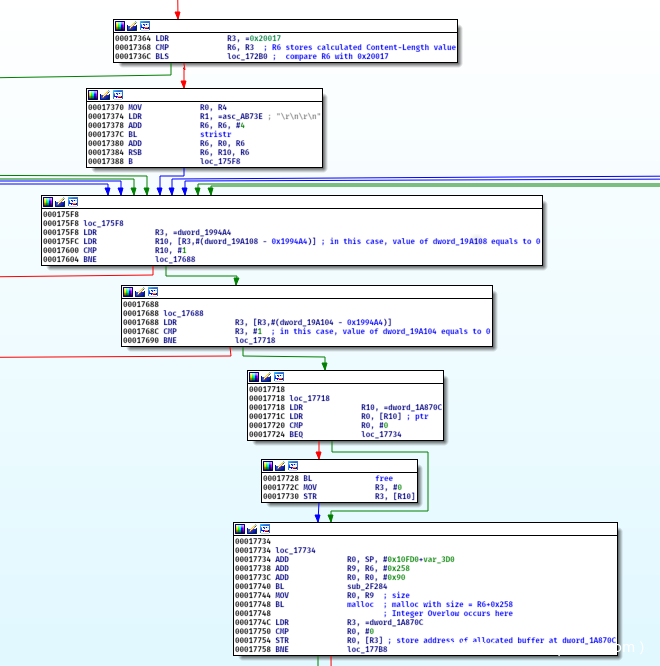The width and height of the screenshot is (660, 666).
Task: Click the loc_177B8 BNE target
Action: coord(367,649)
